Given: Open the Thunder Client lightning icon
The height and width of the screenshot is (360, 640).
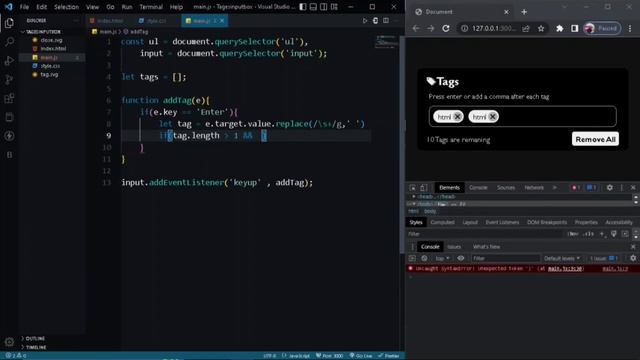Looking at the screenshot, I should click(x=9, y=136).
